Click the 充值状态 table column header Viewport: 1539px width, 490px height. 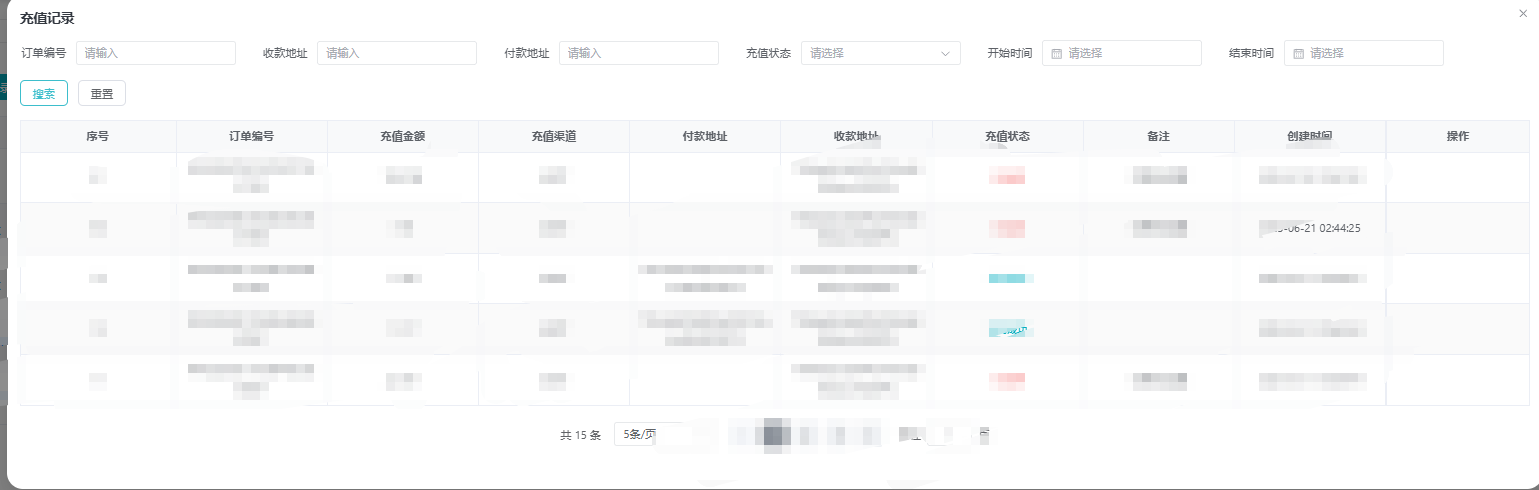click(1007, 137)
